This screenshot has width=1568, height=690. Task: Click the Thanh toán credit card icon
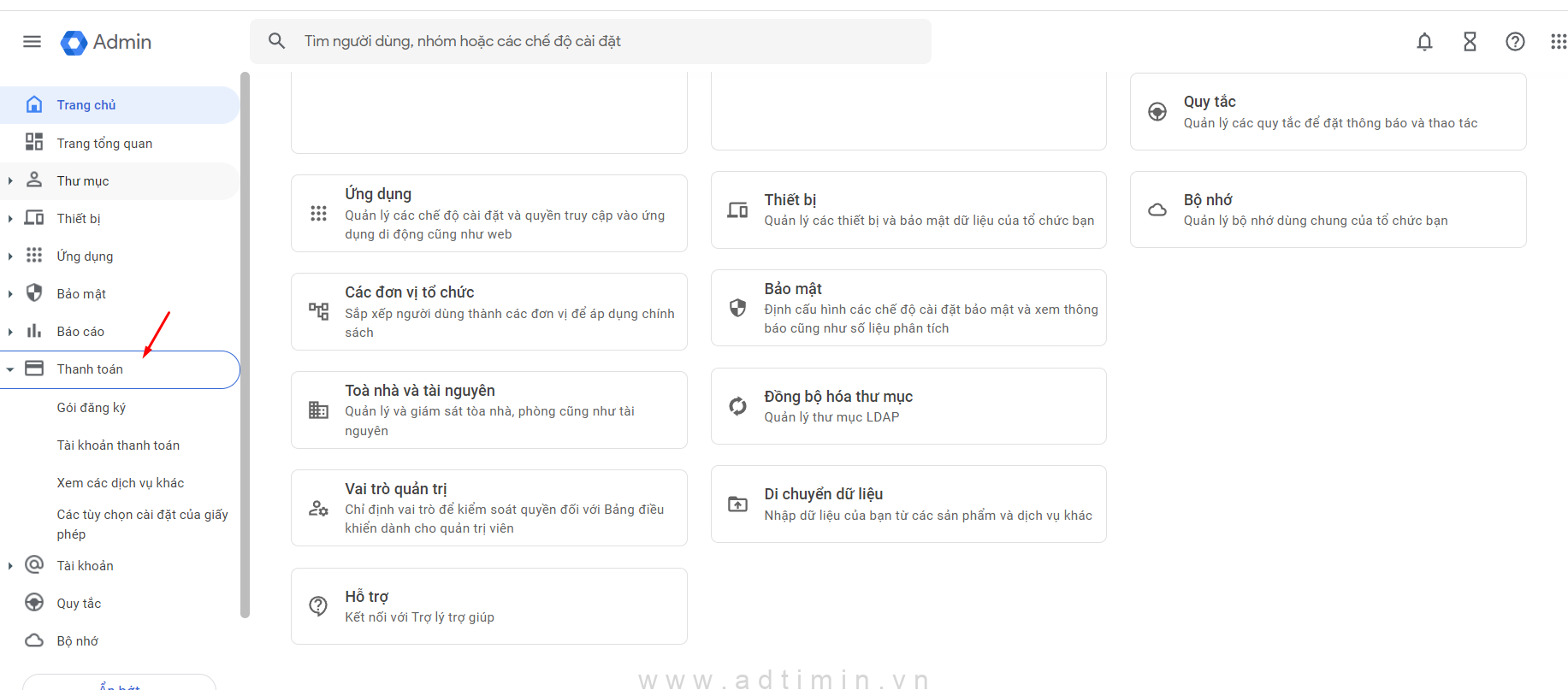pyautogui.click(x=34, y=368)
